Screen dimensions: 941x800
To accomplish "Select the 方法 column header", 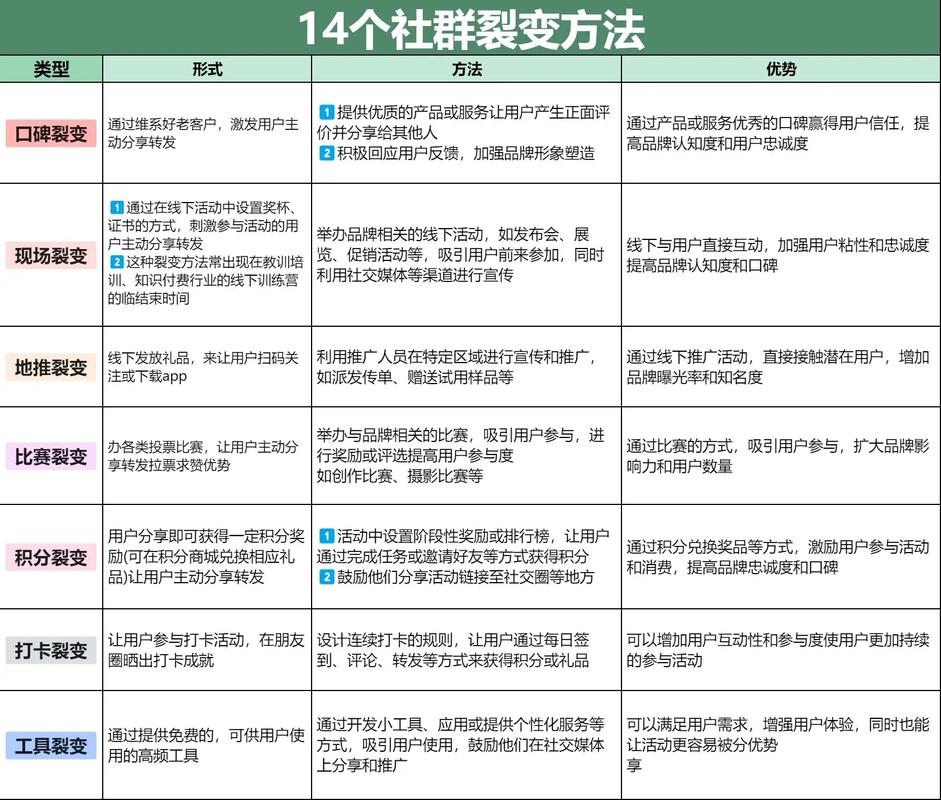I will [469, 69].
